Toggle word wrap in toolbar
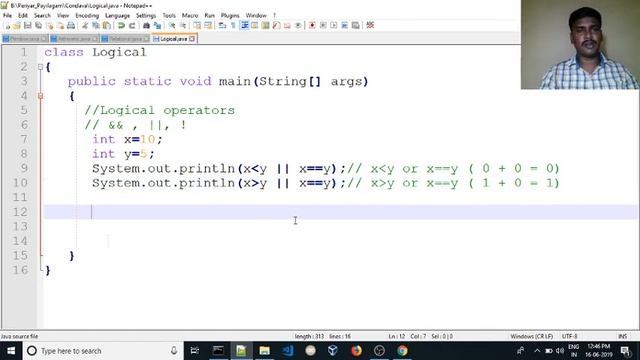 click(222, 25)
